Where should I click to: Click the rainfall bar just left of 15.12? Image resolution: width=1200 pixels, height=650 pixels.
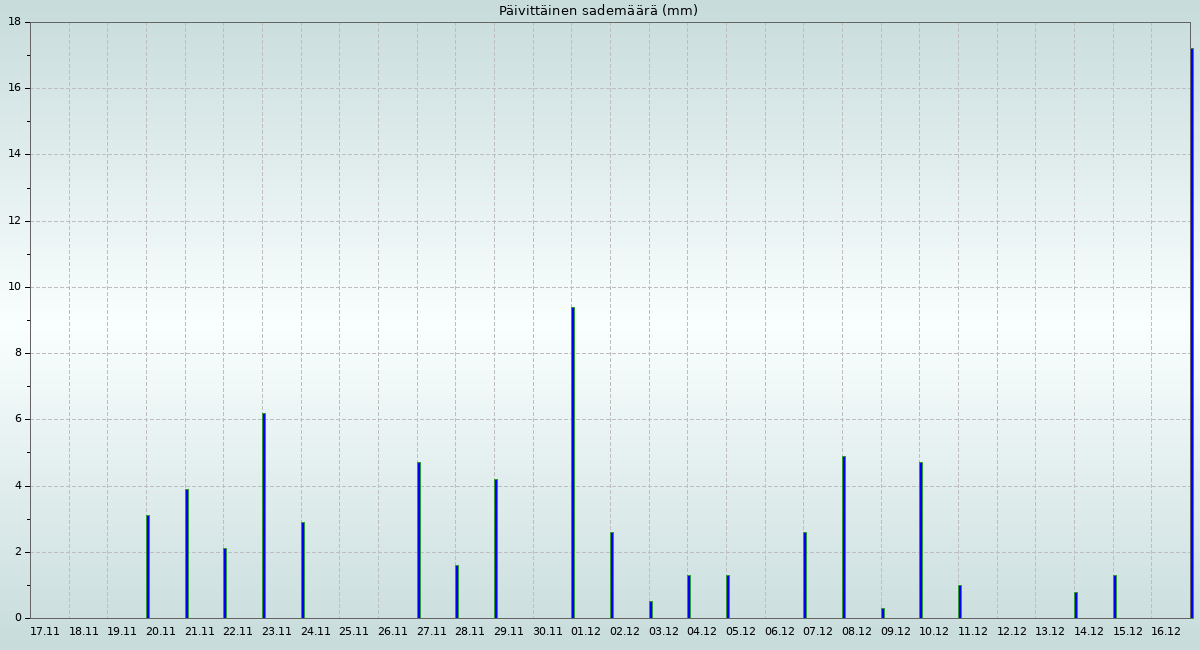coord(1115,596)
